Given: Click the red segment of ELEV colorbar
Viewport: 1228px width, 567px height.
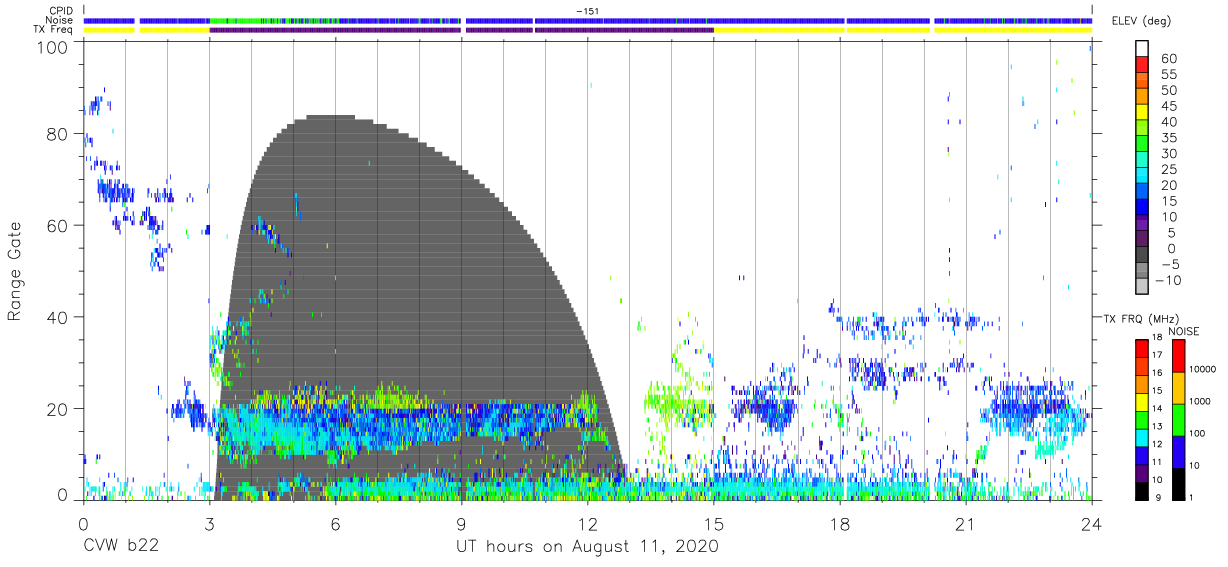Looking at the screenshot, I should 1141,65.
